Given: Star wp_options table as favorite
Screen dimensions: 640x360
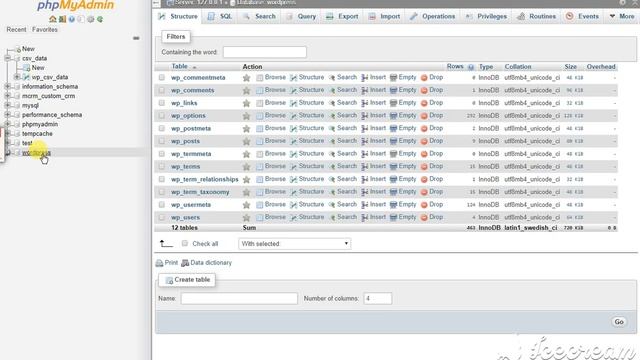Looking at the screenshot, I should coord(247,116).
